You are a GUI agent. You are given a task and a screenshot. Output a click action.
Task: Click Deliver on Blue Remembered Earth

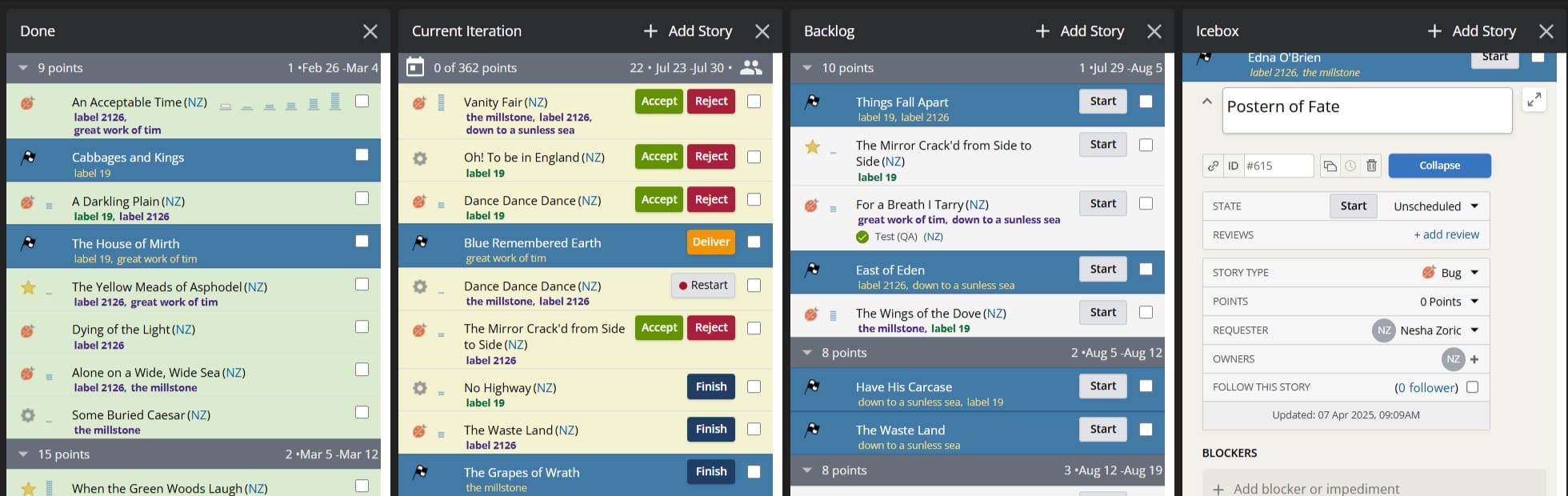click(x=711, y=242)
